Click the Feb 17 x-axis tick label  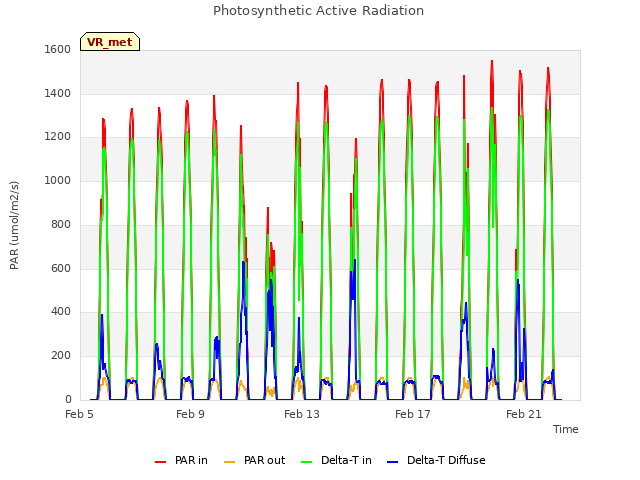click(413, 414)
